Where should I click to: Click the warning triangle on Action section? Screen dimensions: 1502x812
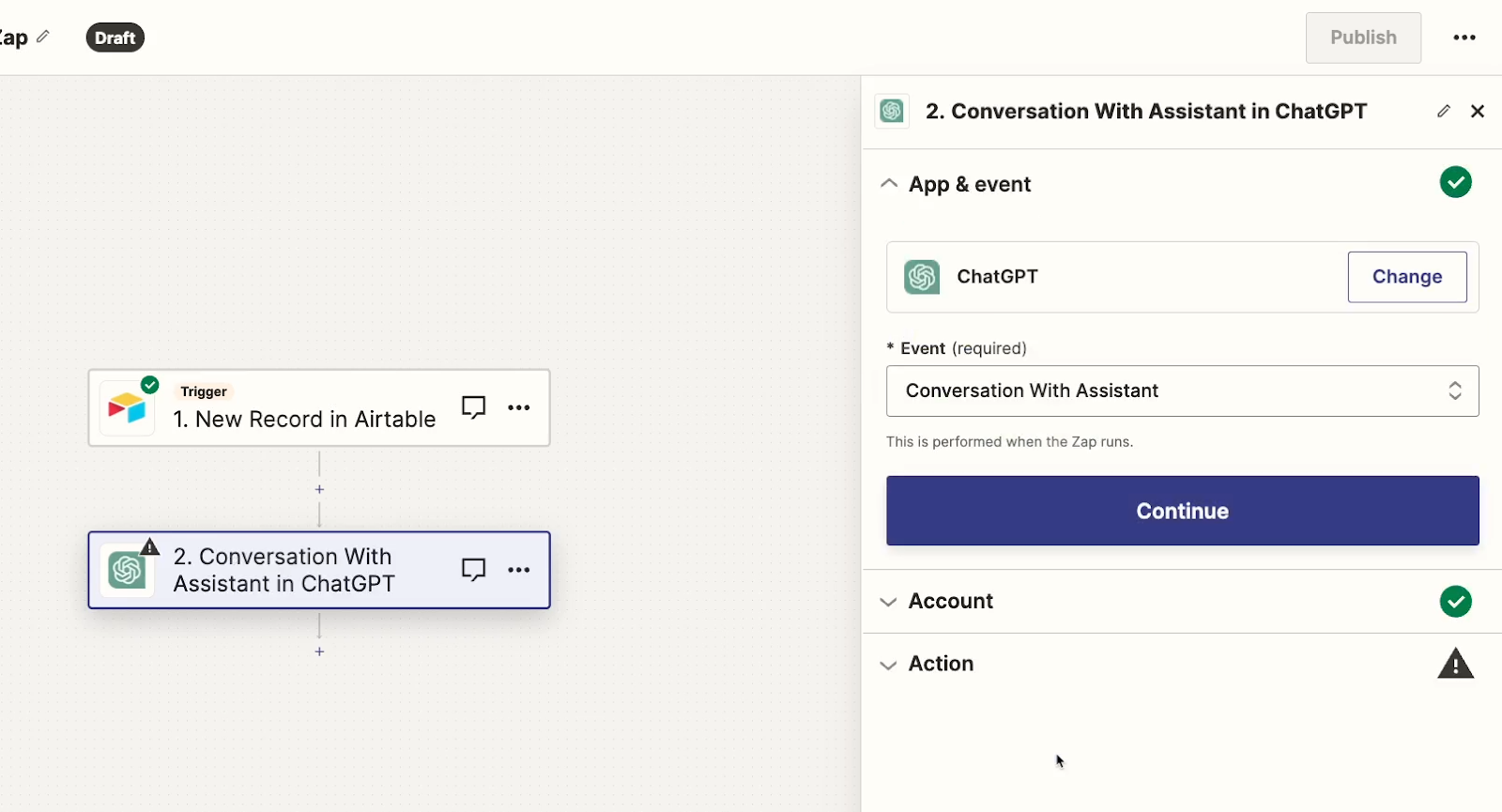[1456, 664]
